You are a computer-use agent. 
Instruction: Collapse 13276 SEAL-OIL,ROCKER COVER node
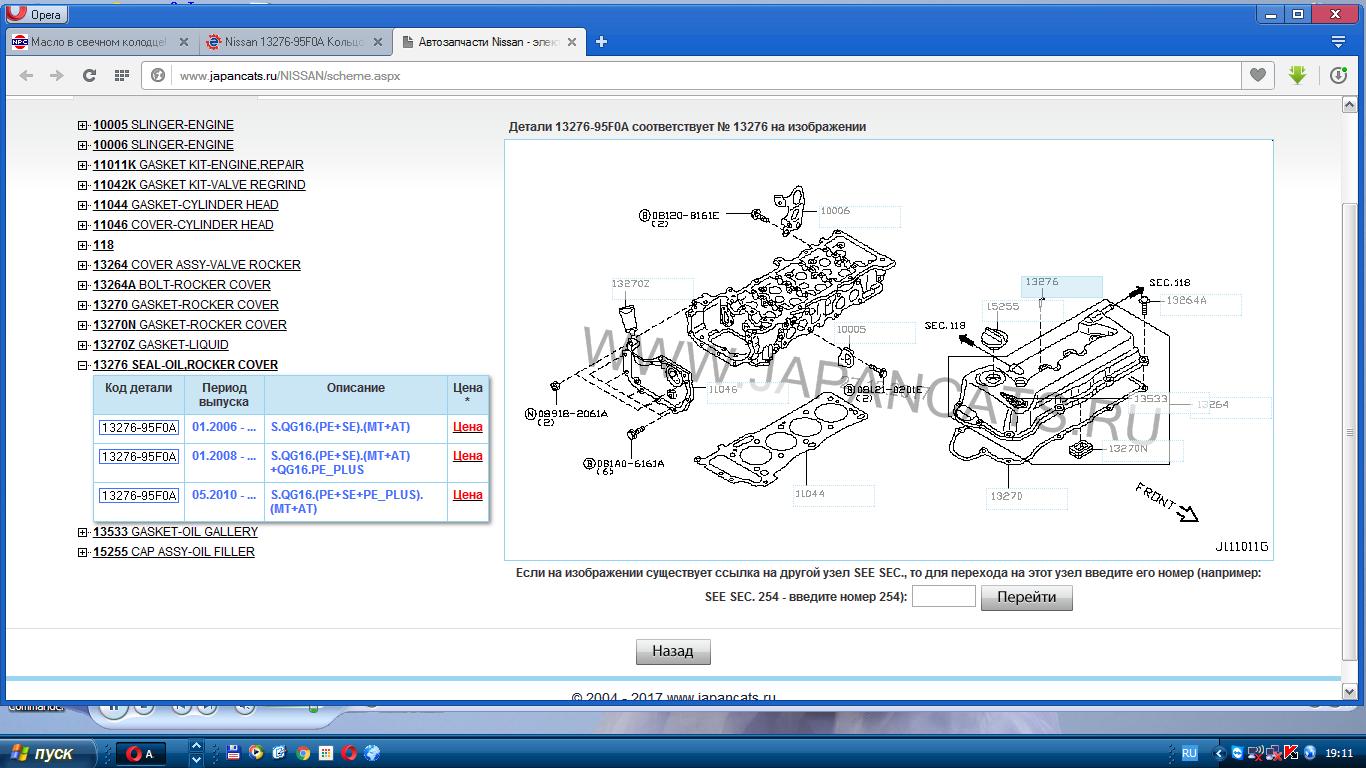(83, 365)
